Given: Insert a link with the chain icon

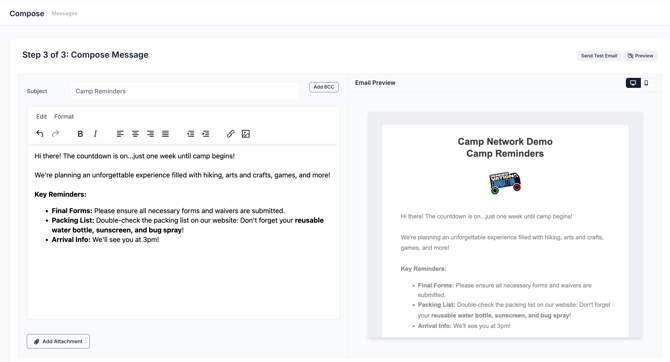Looking at the screenshot, I should pos(231,134).
